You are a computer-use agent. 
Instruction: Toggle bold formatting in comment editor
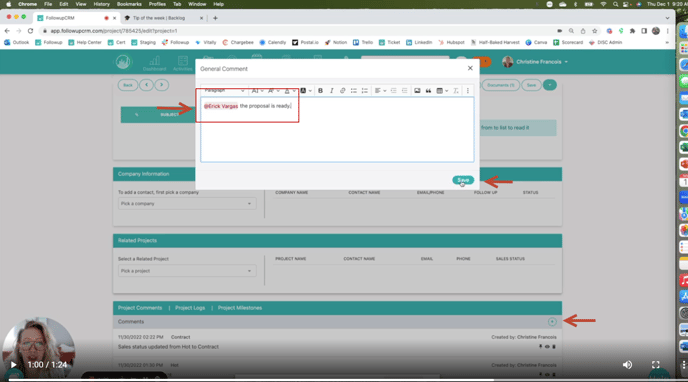tap(320, 91)
